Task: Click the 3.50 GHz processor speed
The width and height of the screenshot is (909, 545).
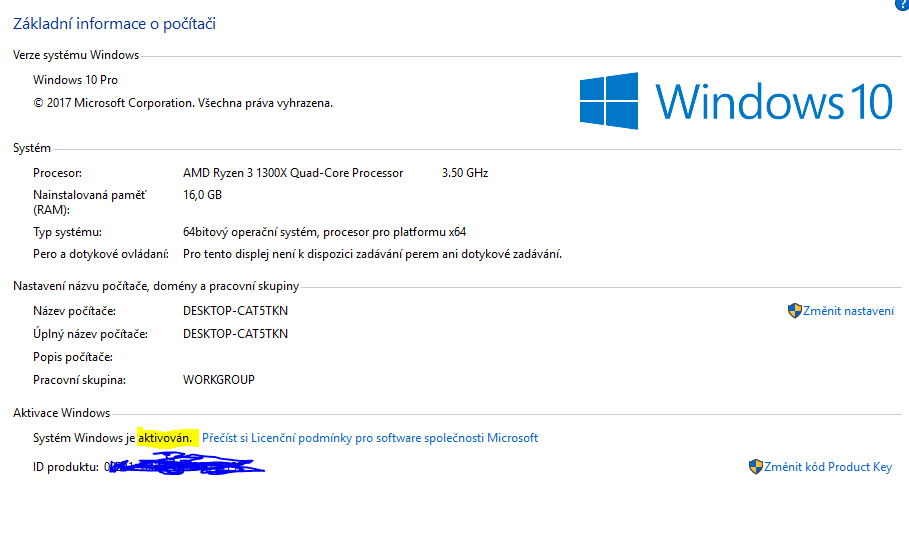Action: 465,173
